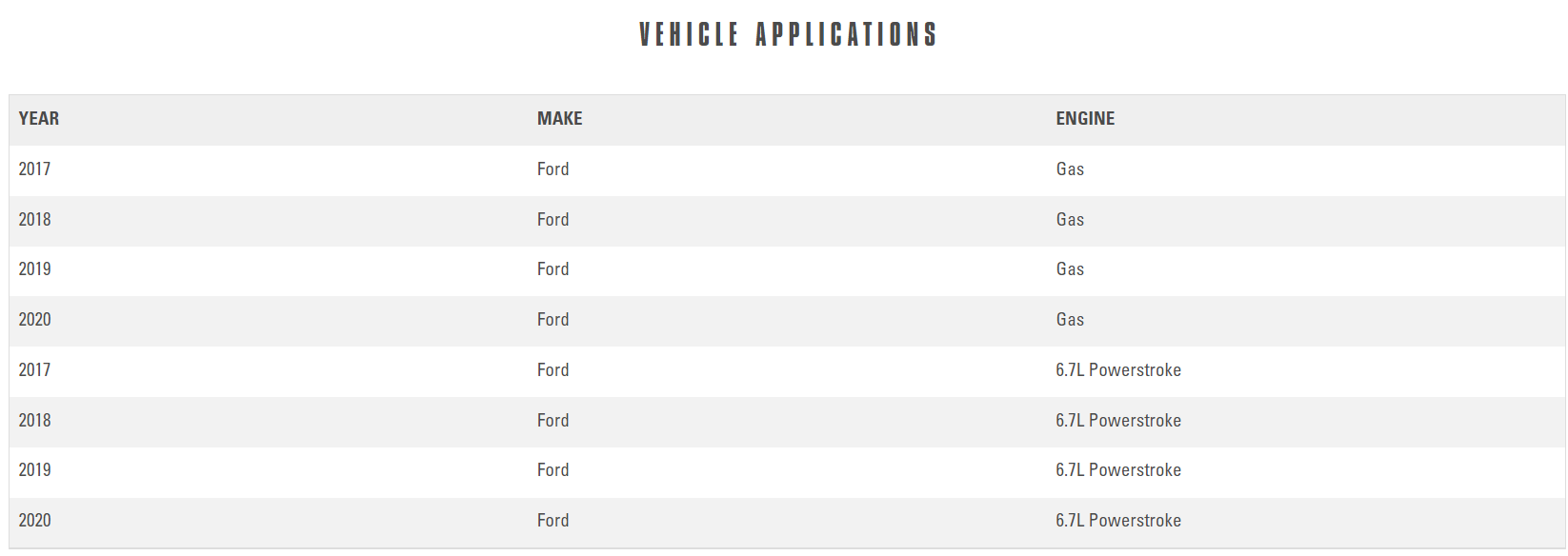Select Ford in the 2018 Gas row
The height and width of the screenshot is (556, 1568).
tap(553, 220)
